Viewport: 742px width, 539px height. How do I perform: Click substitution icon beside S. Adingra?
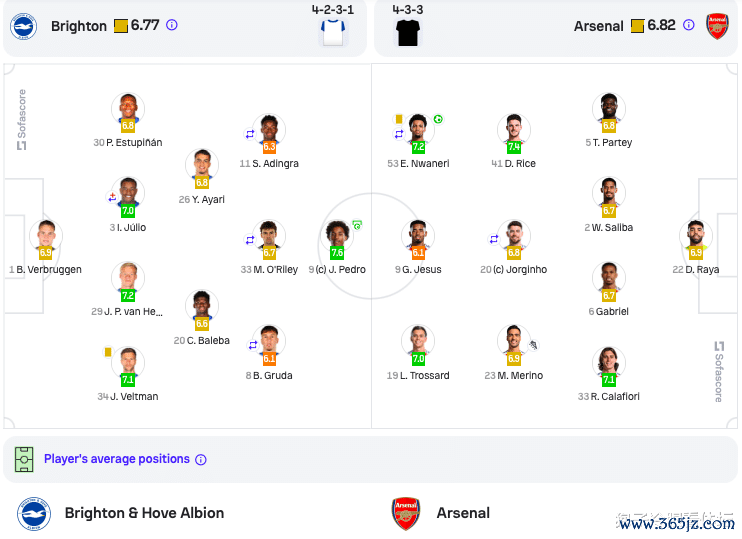tap(250, 134)
